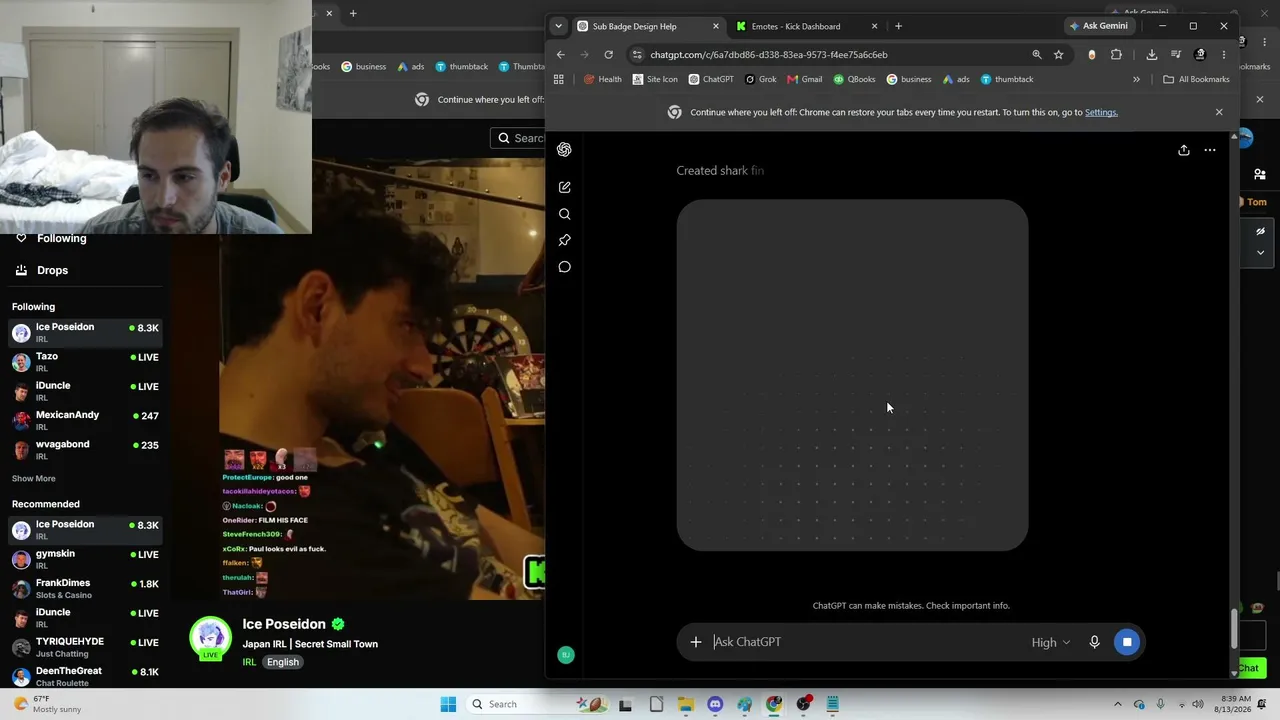Open Chrome's tab search dropdown

[559, 26]
